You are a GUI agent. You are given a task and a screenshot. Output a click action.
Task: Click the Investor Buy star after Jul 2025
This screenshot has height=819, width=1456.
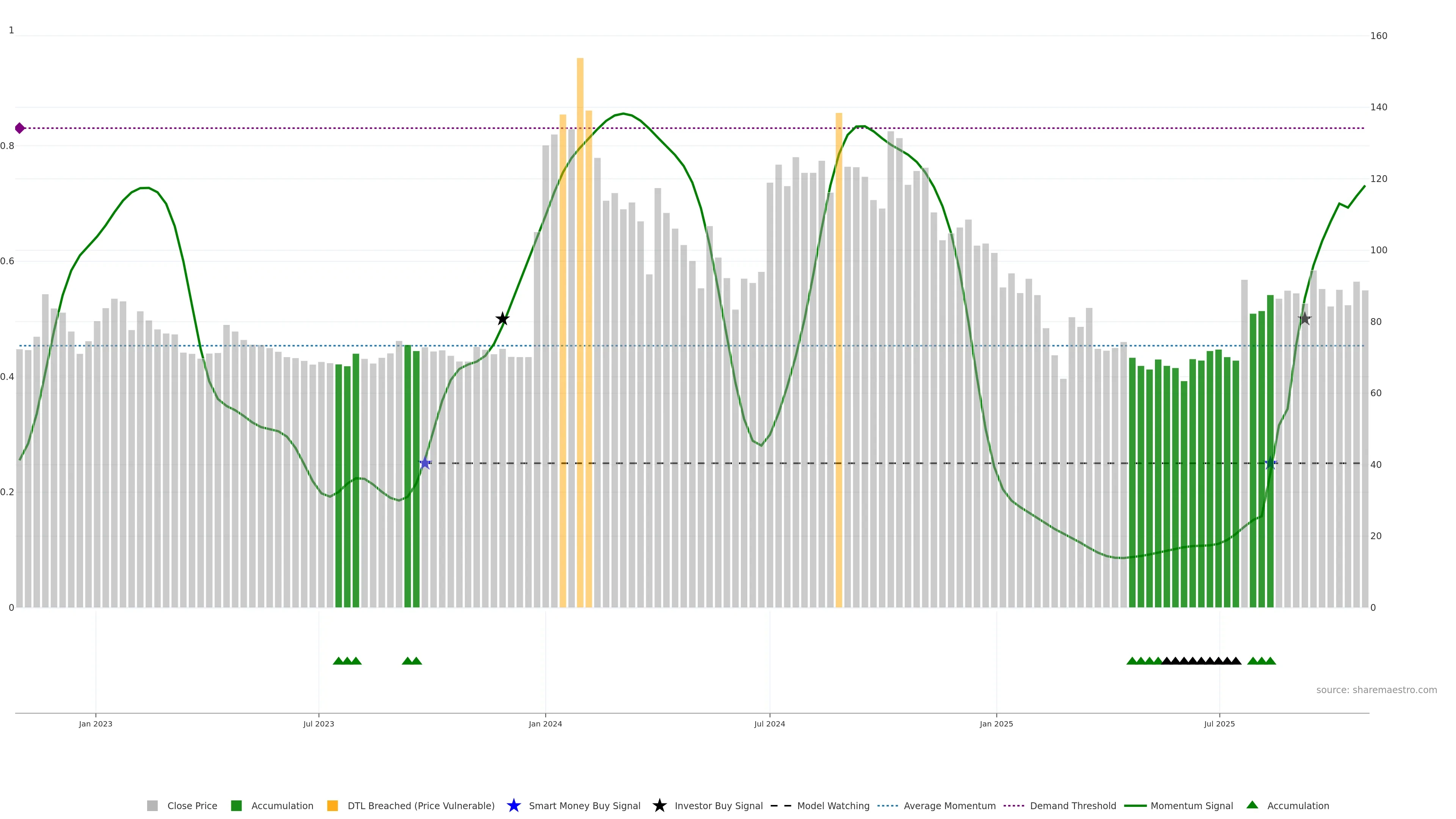tap(1304, 319)
